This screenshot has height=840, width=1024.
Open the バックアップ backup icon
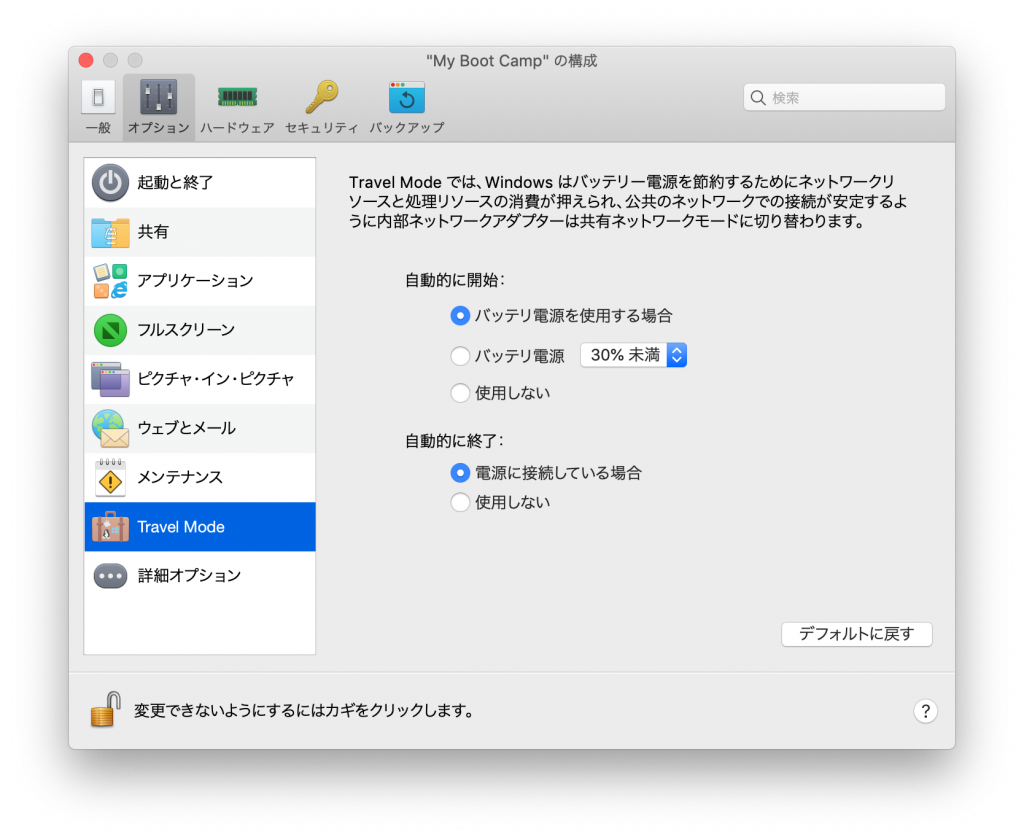[x=407, y=97]
